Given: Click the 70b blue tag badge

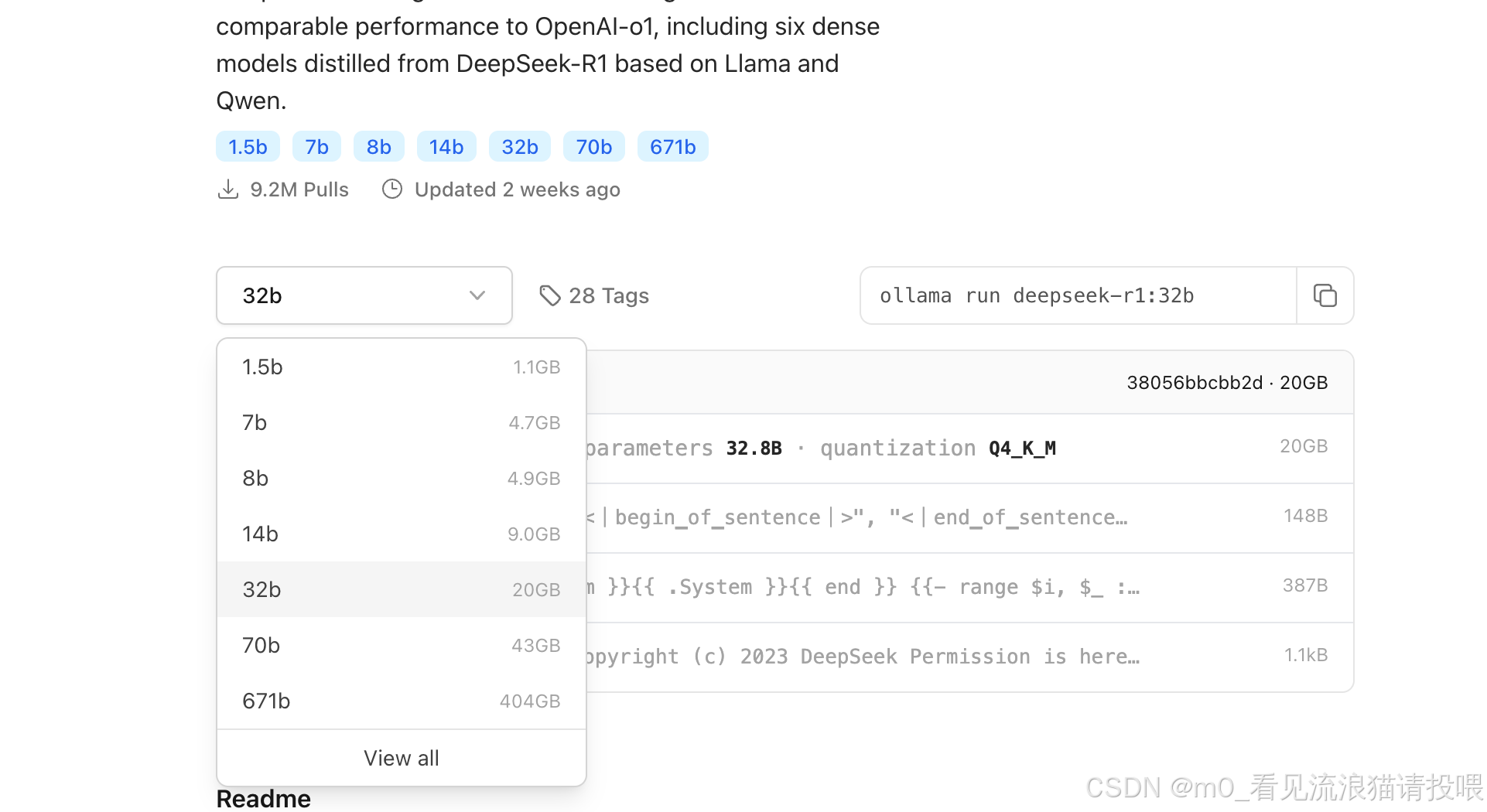Looking at the screenshot, I should tap(593, 147).
